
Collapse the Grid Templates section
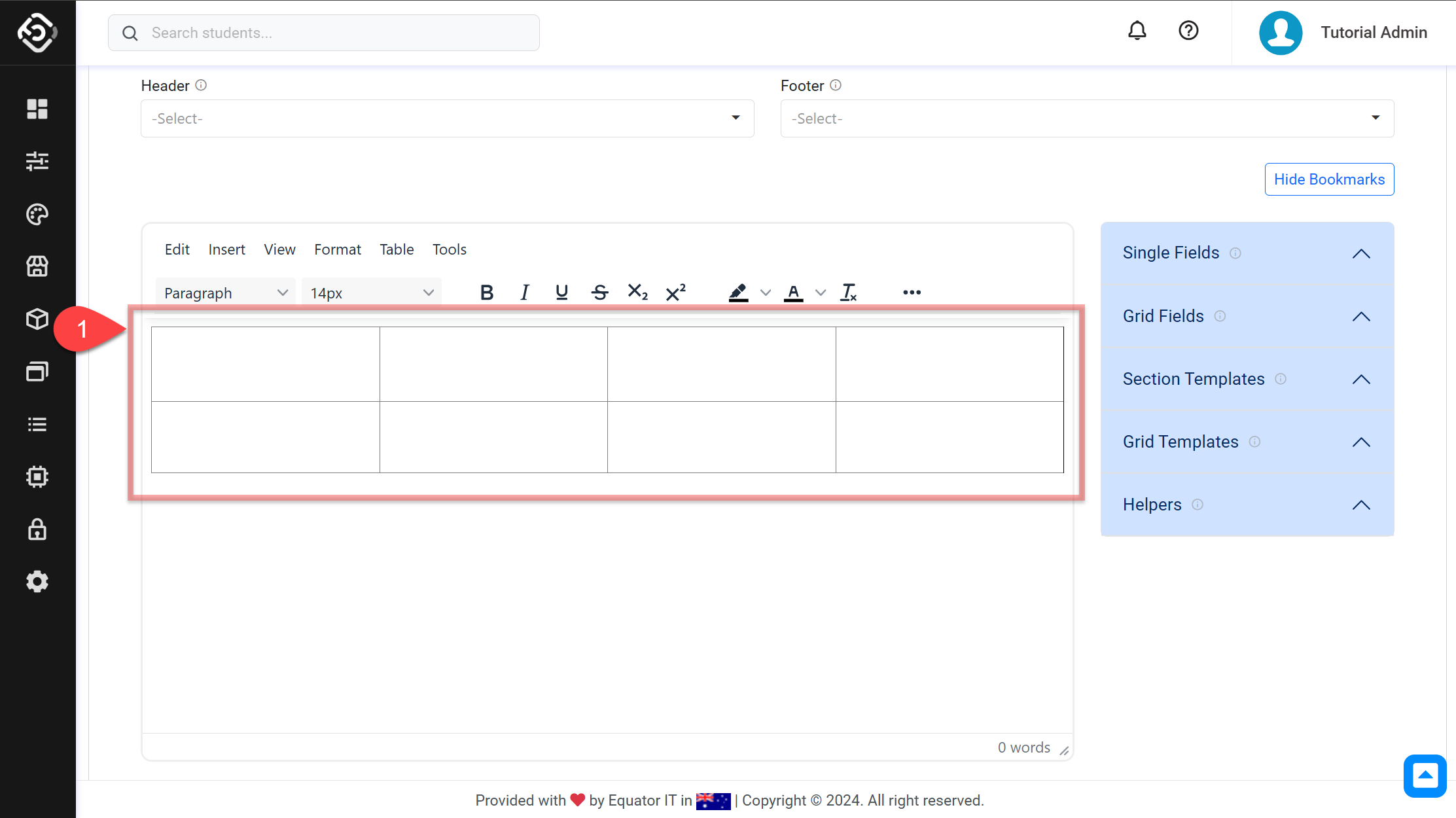[x=1361, y=442]
